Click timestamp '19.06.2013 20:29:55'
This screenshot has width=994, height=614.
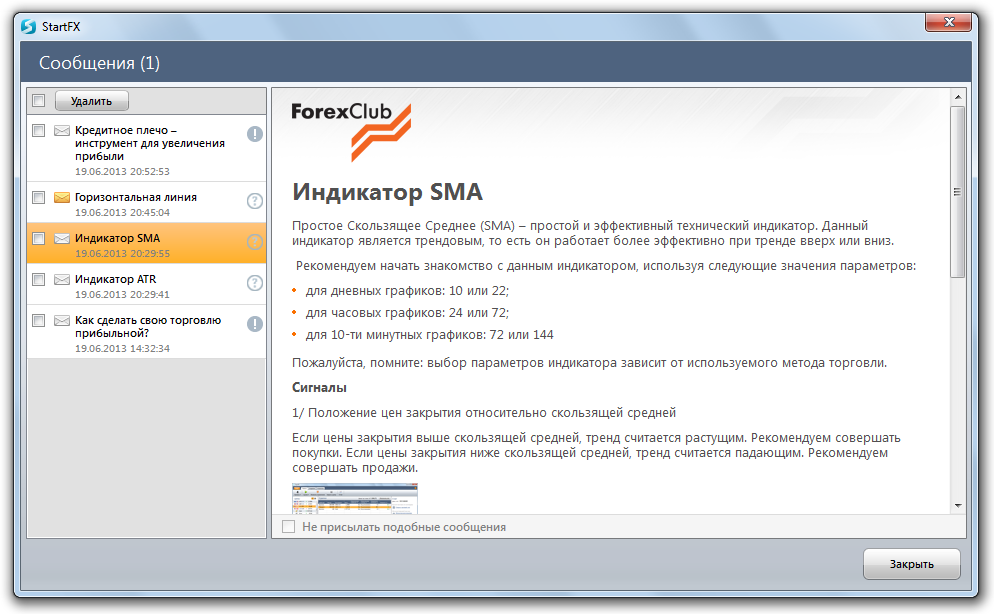coord(122,253)
